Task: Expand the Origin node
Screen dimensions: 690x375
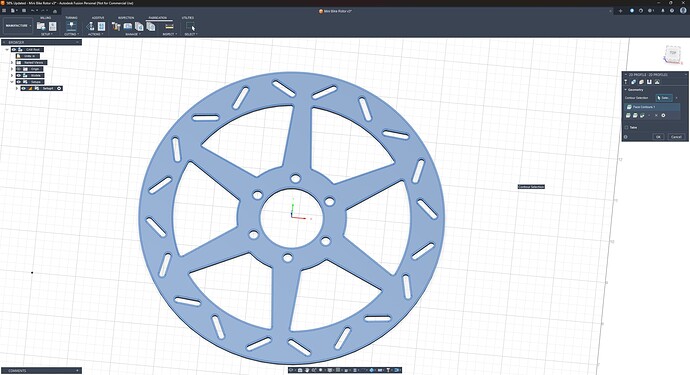Action: [x=12, y=69]
